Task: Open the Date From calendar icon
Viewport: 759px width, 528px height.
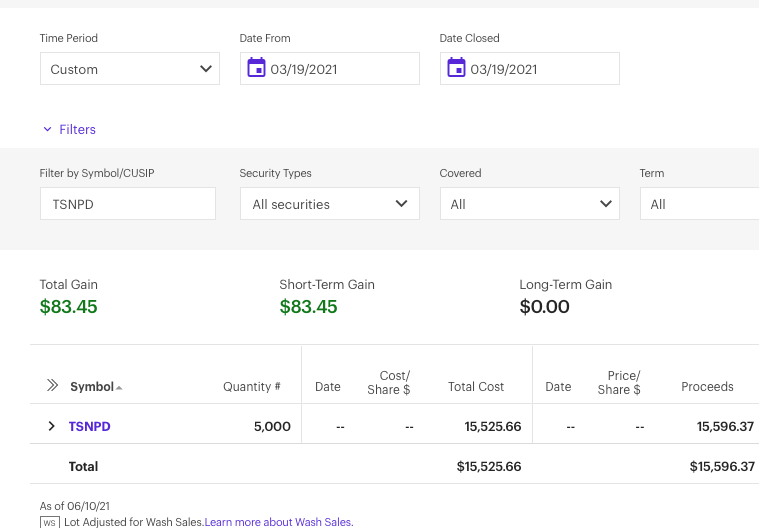Action: coord(256,68)
